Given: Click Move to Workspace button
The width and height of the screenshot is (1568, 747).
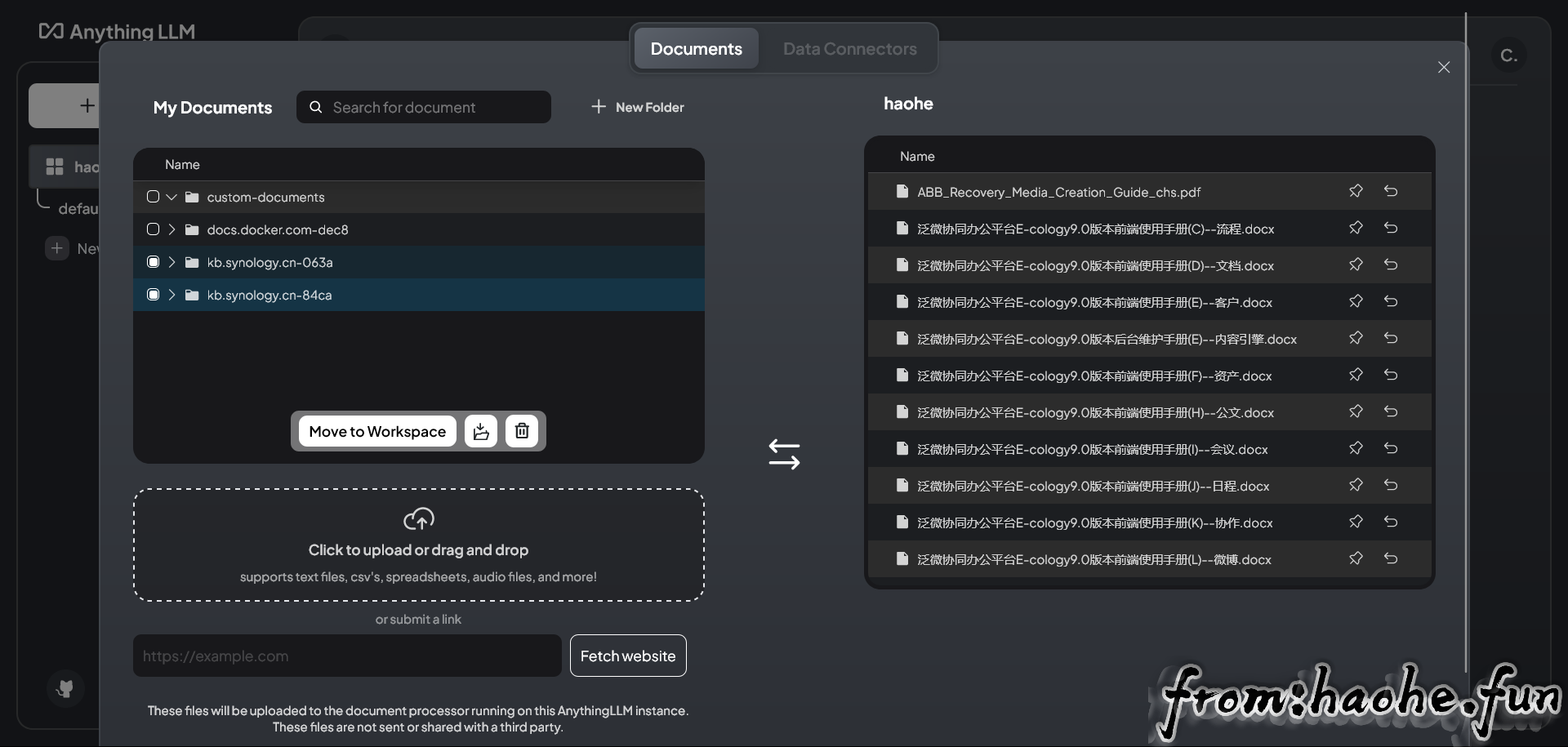Looking at the screenshot, I should tap(377, 431).
